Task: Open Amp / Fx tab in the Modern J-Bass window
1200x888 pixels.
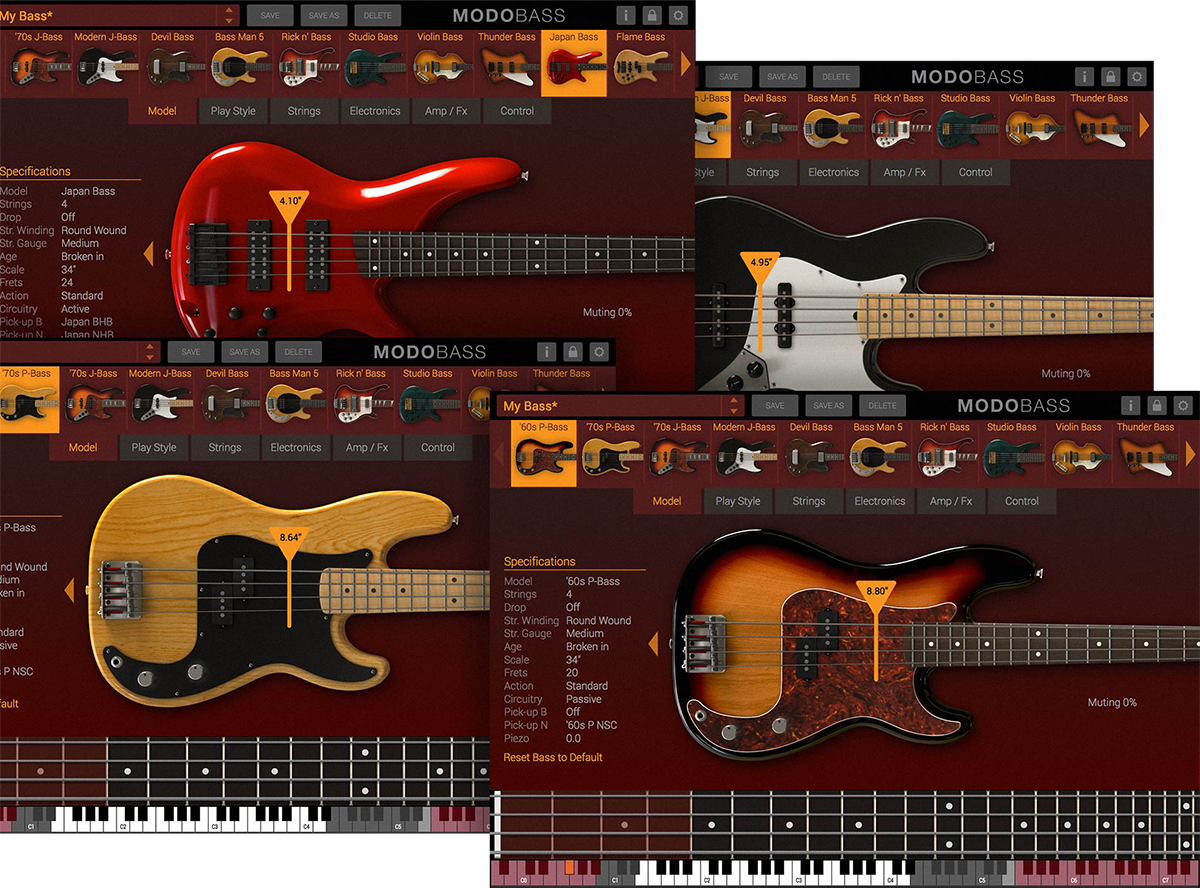Action: click(905, 172)
